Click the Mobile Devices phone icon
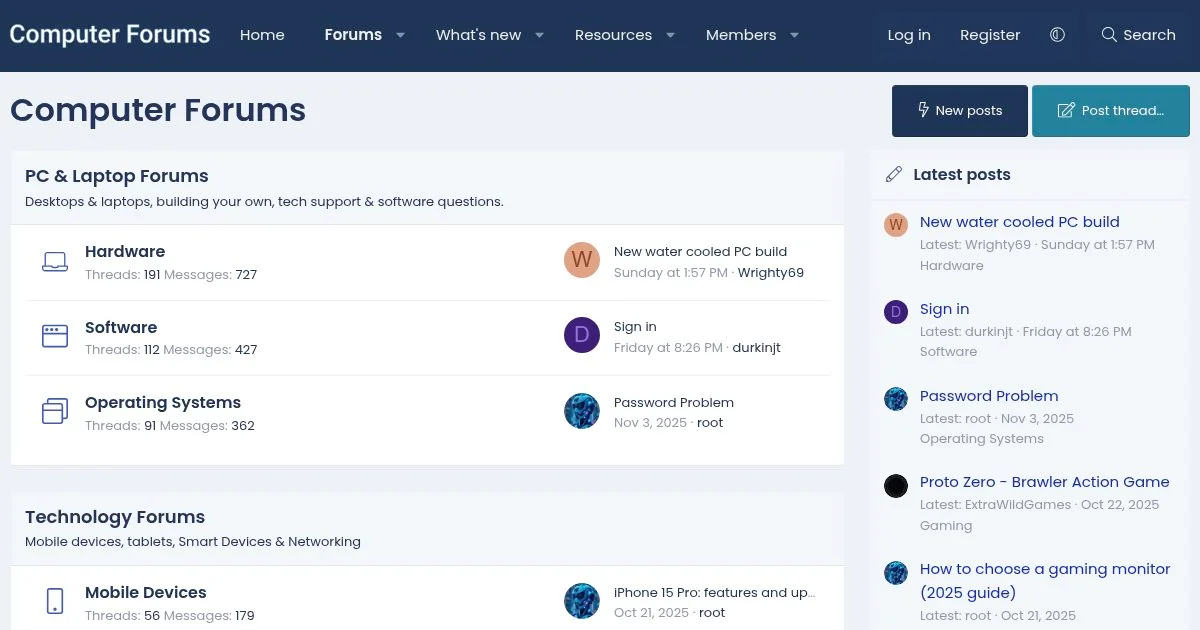Screen dimensions: 1200x630 click(55, 601)
